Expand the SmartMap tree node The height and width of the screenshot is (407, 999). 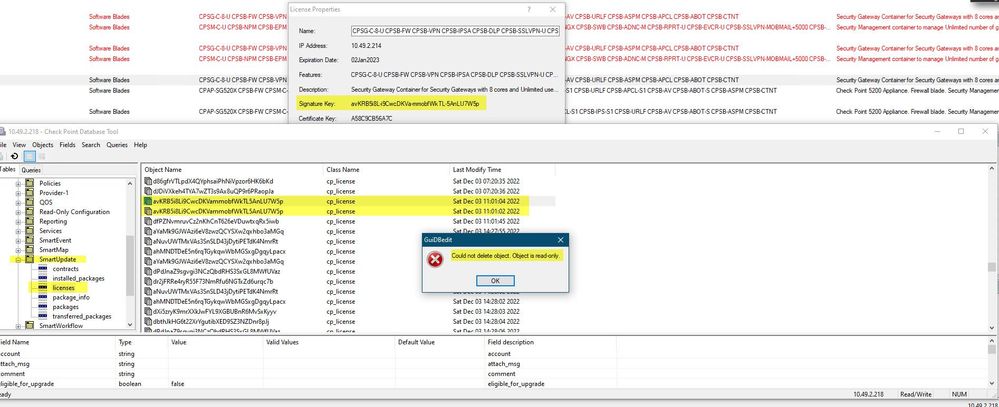(18, 250)
